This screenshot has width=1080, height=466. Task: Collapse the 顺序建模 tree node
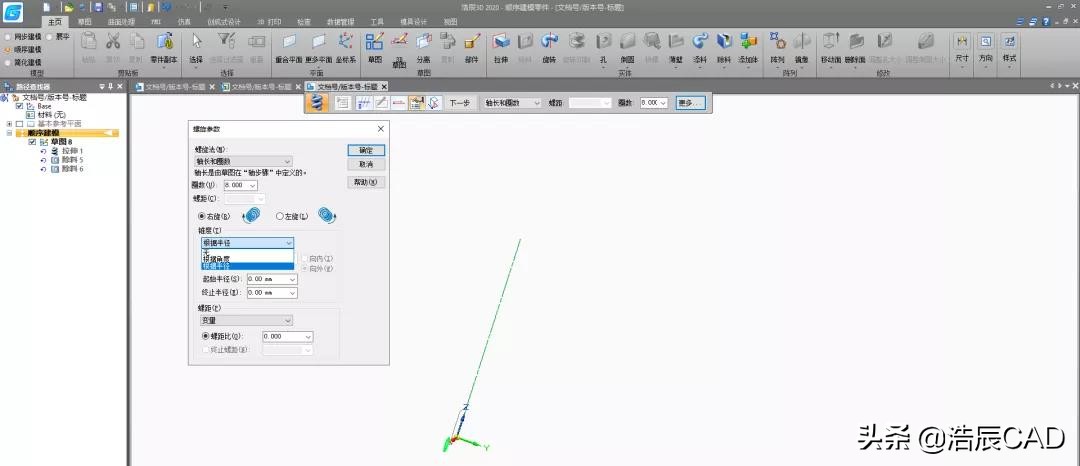point(9,133)
